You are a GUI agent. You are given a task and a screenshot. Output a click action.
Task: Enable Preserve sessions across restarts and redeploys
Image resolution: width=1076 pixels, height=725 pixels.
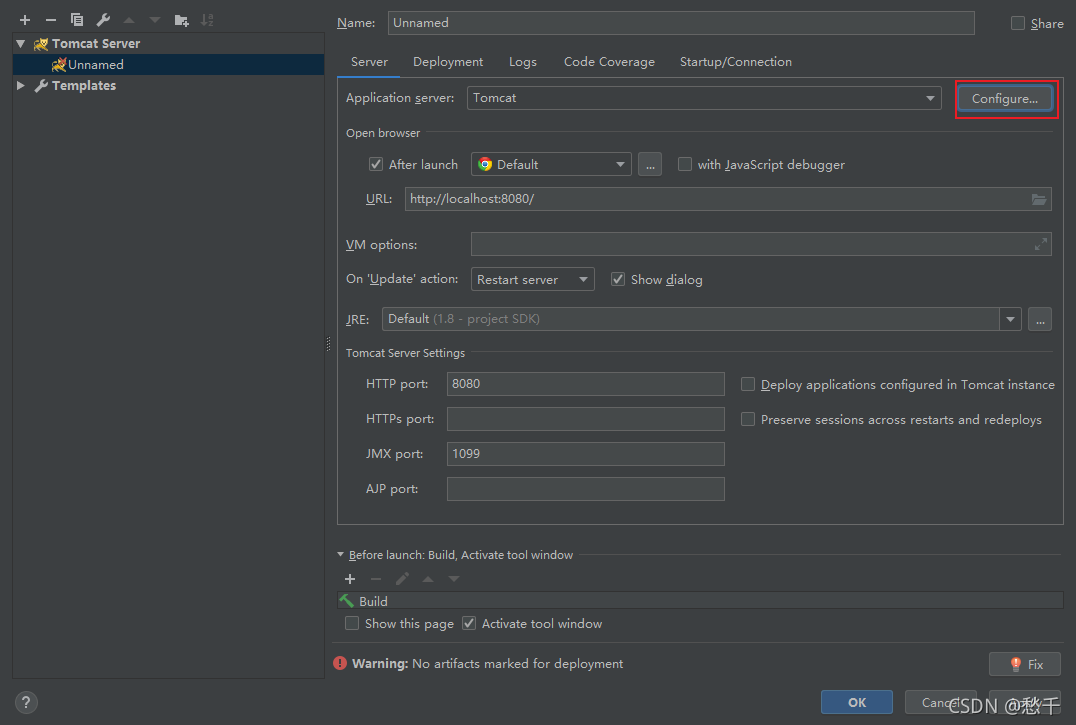coord(748,419)
